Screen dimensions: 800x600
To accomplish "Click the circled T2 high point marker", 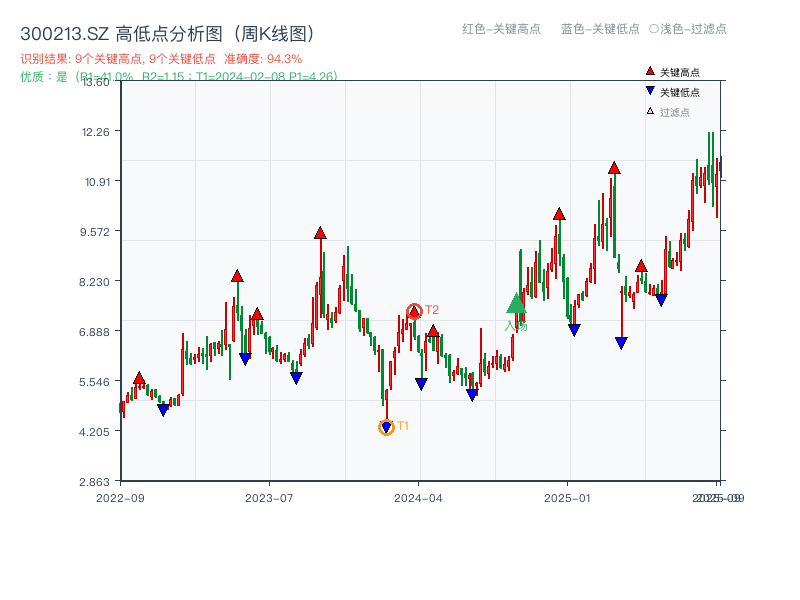I will click(x=412, y=311).
